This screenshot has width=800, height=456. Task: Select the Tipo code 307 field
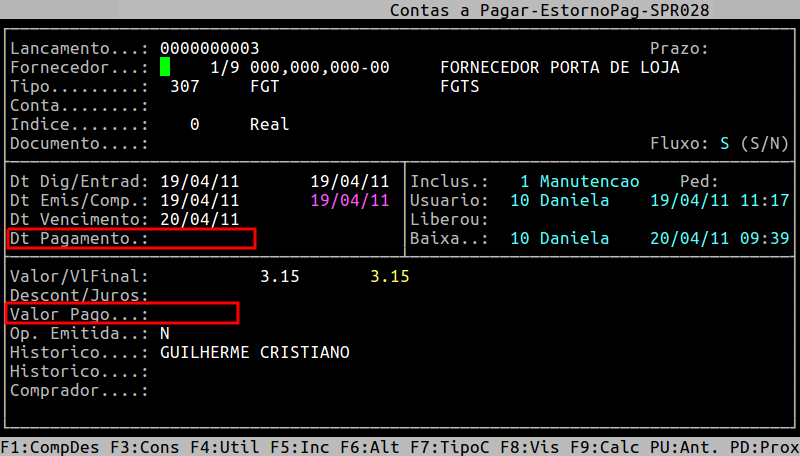185,86
